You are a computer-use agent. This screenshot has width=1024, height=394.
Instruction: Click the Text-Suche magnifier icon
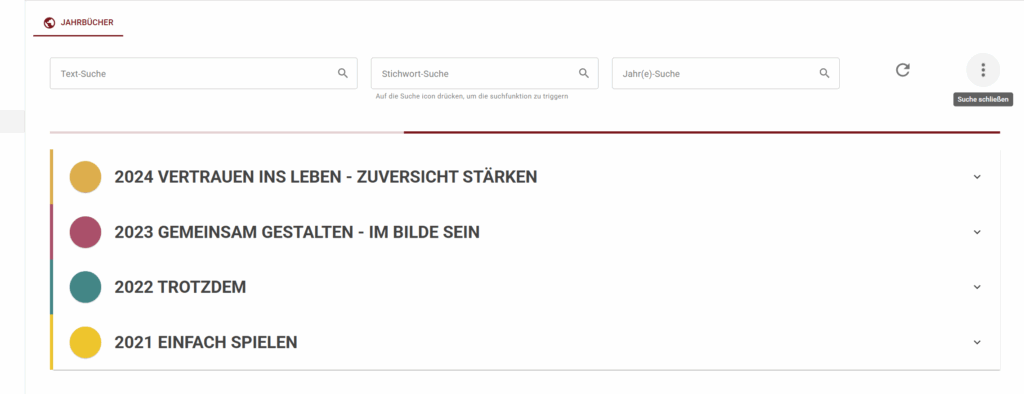pos(343,73)
